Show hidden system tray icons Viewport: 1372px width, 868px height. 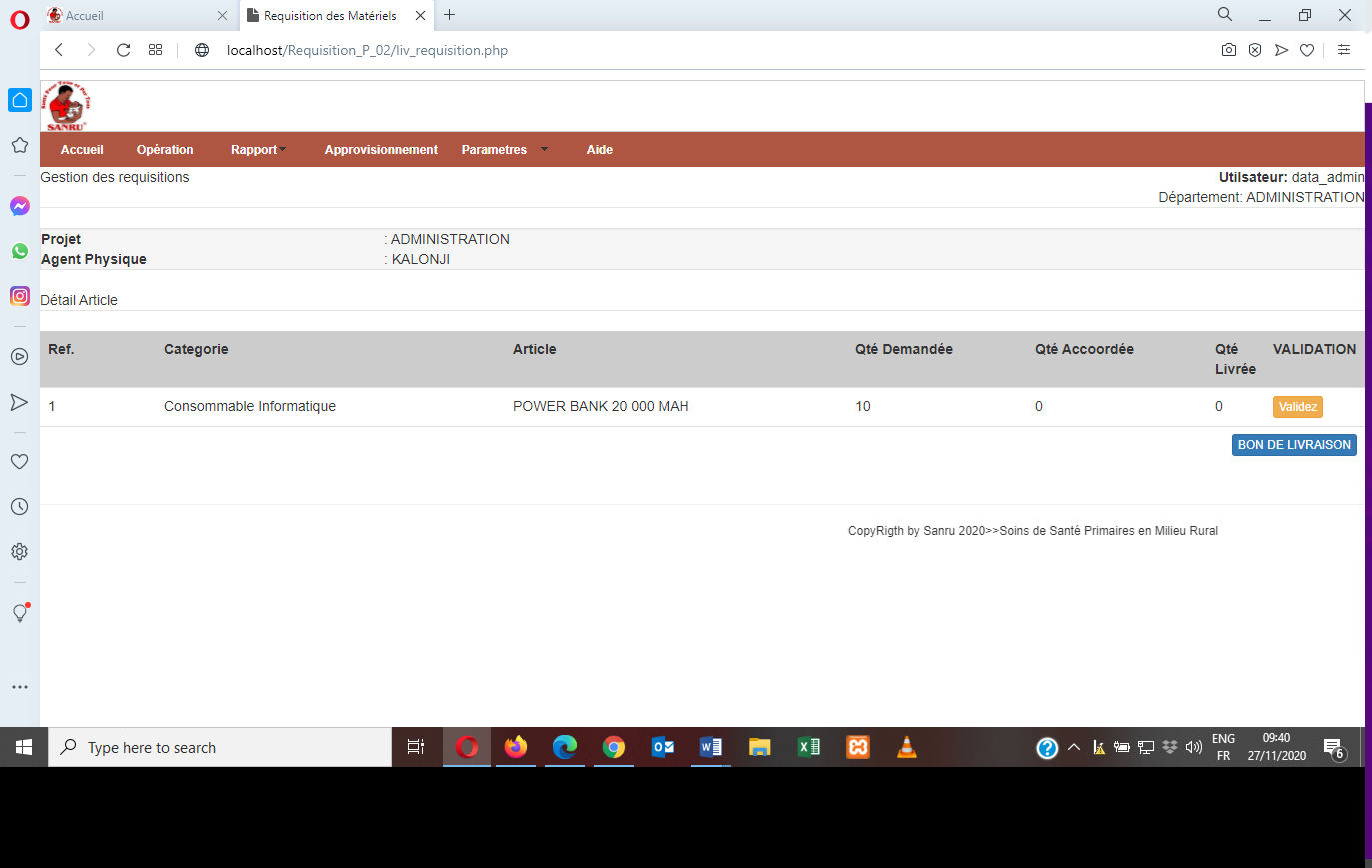(1074, 747)
